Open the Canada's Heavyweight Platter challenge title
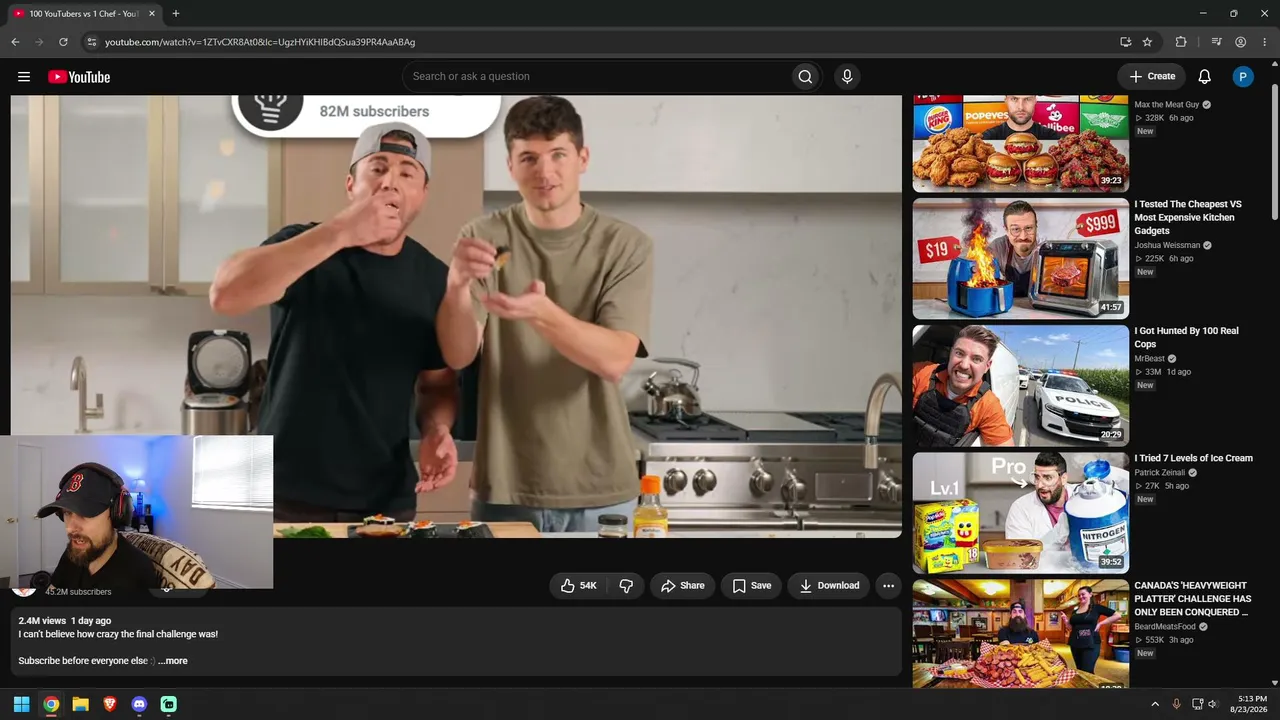This screenshot has width=1280, height=720. (1193, 598)
